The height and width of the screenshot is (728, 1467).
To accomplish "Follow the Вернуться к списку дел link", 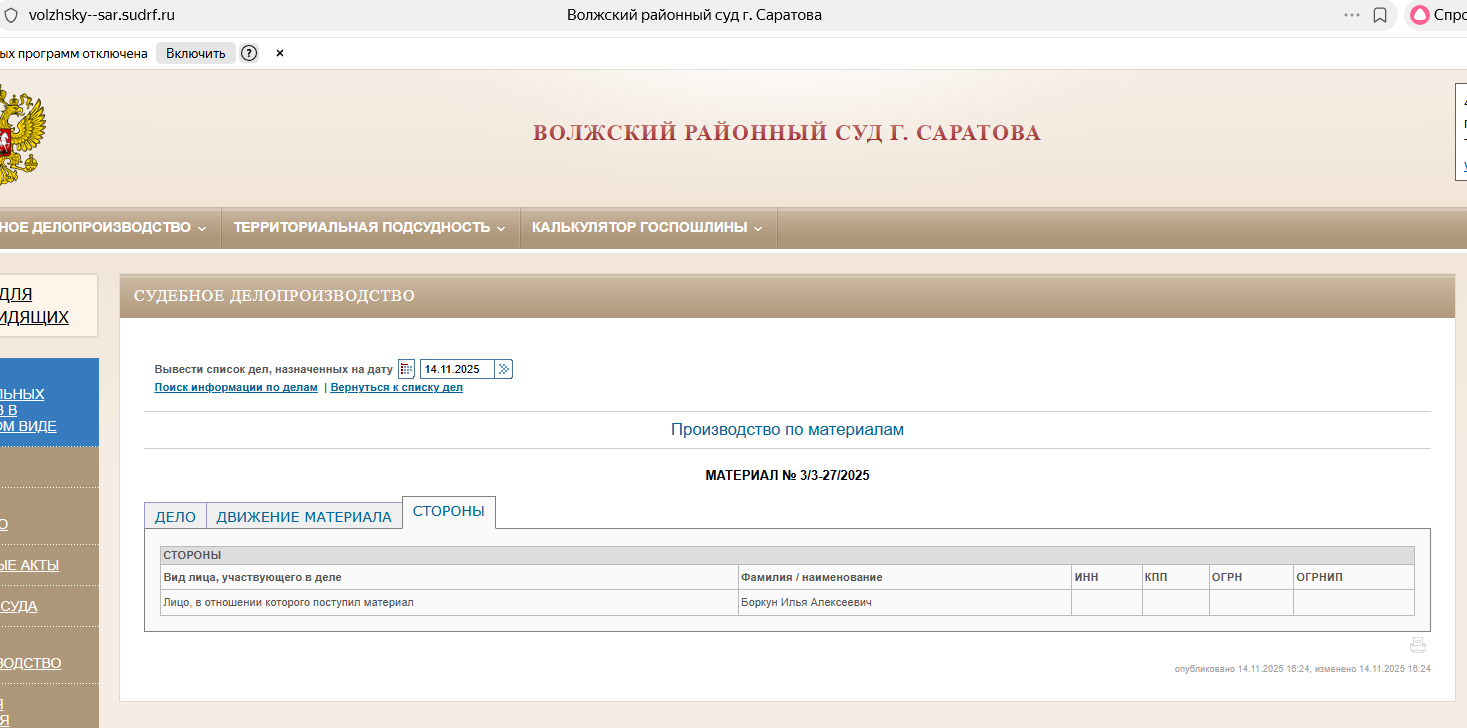I will tap(396, 388).
